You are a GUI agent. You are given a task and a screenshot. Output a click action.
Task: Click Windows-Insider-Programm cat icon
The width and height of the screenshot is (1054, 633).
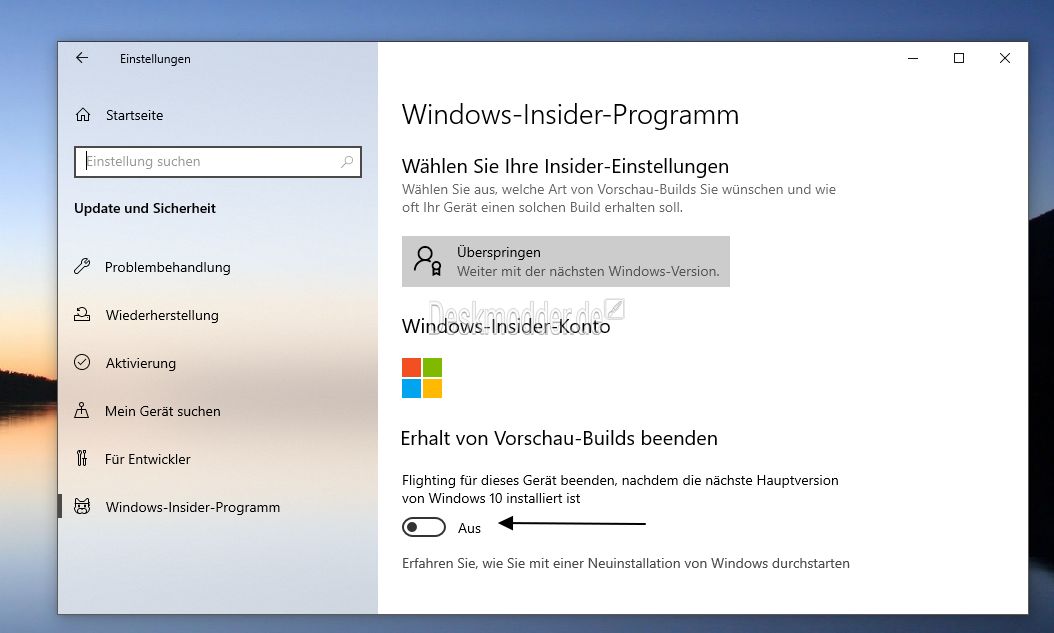(82, 507)
